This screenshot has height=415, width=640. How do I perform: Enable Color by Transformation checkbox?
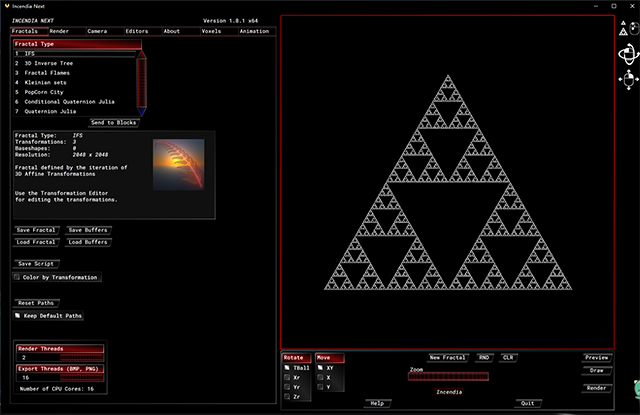(16, 277)
